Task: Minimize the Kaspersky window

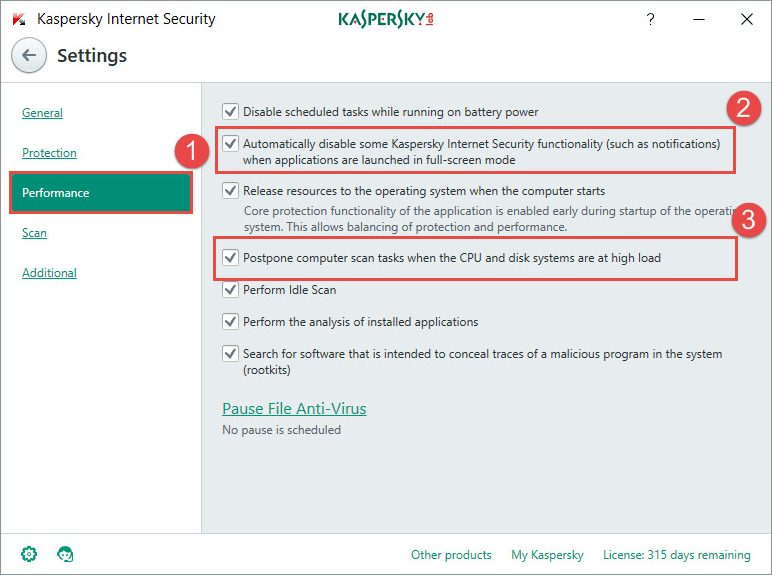Action: pos(699,19)
